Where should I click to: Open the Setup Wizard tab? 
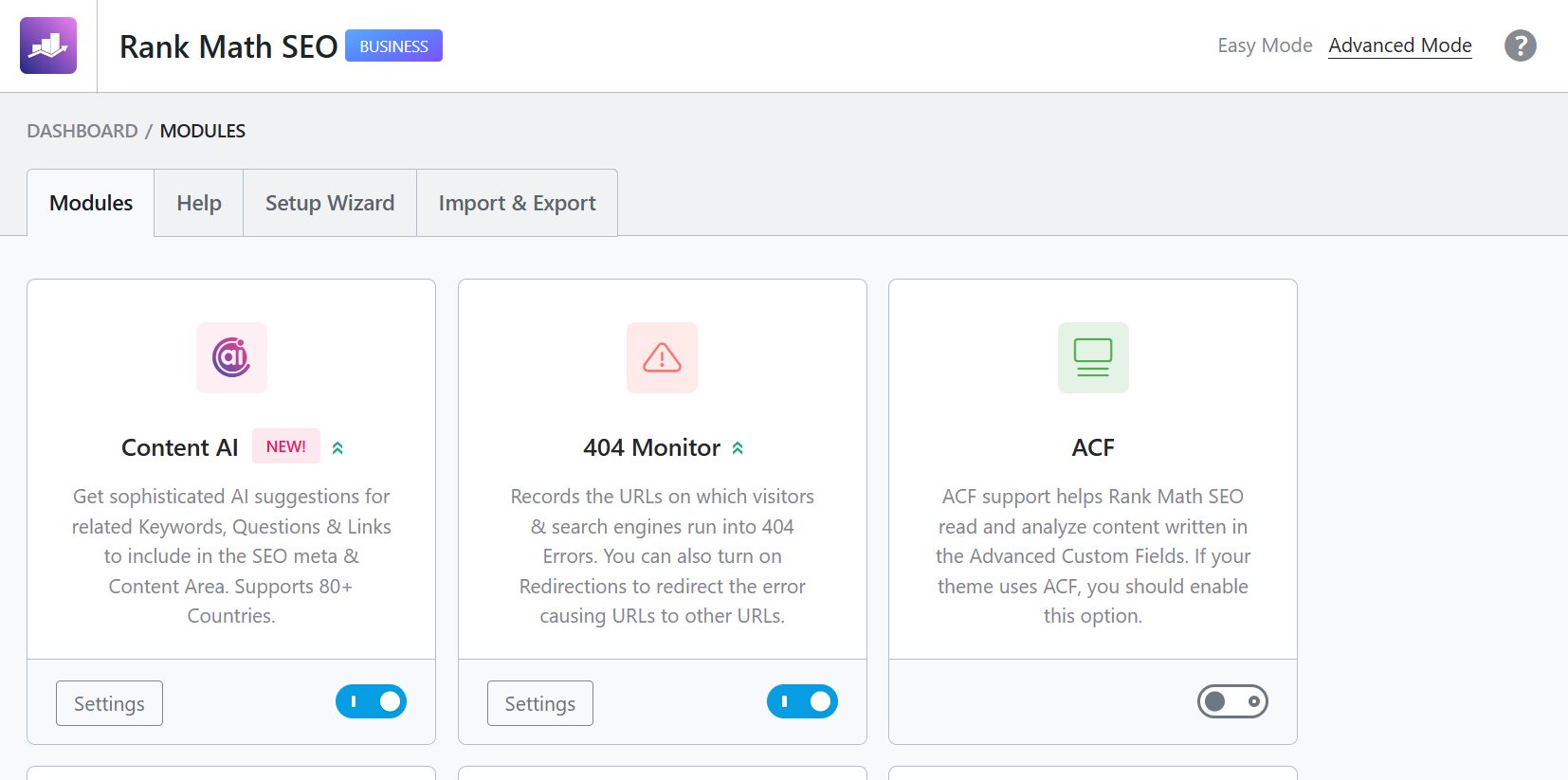click(x=330, y=203)
